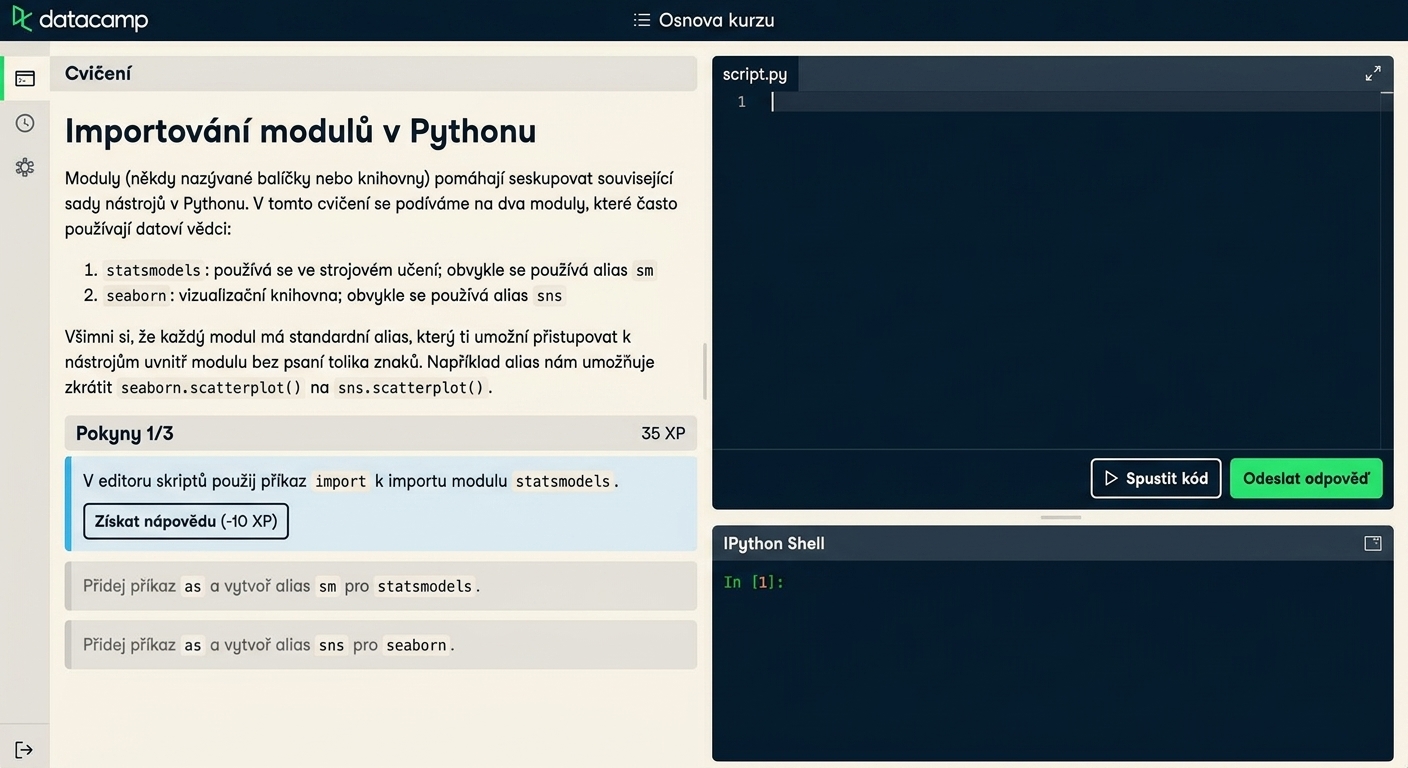Submit answer with Odeslat odpověď
This screenshot has width=1408, height=768.
coord(1306,478)
